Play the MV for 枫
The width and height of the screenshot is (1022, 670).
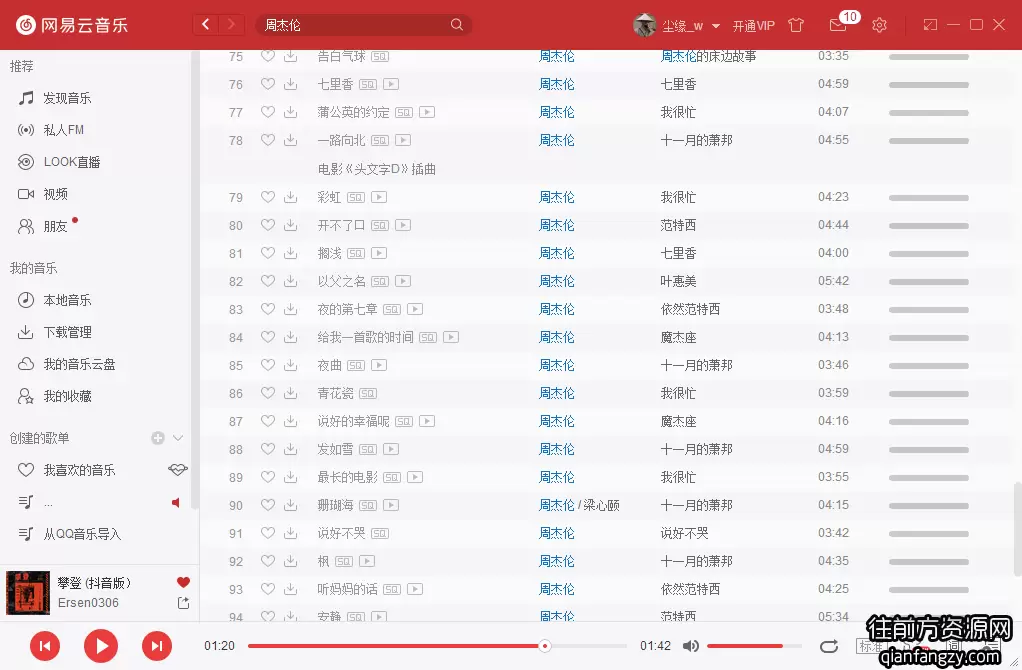367,561
